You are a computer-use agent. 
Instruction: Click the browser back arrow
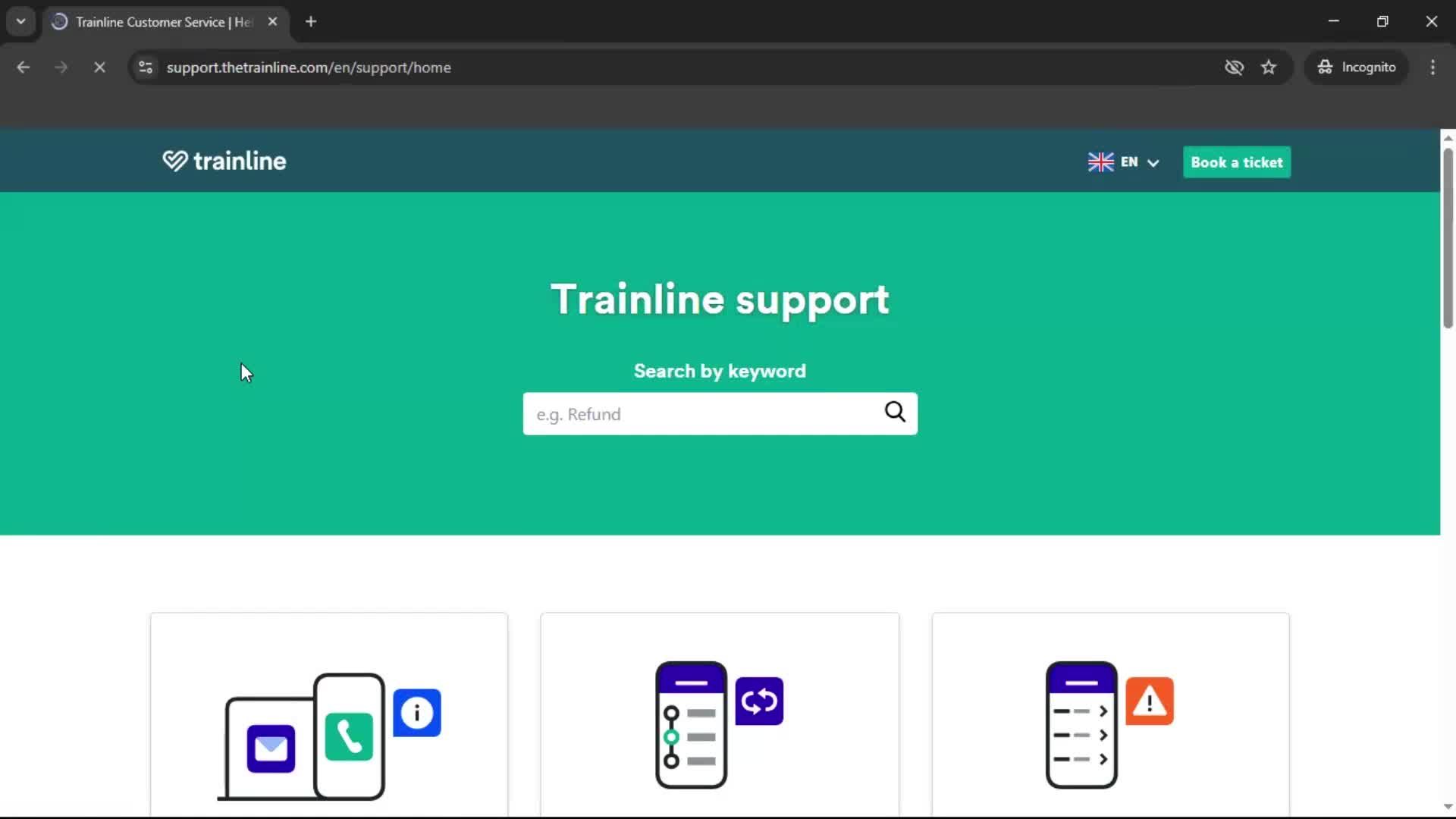24,67
